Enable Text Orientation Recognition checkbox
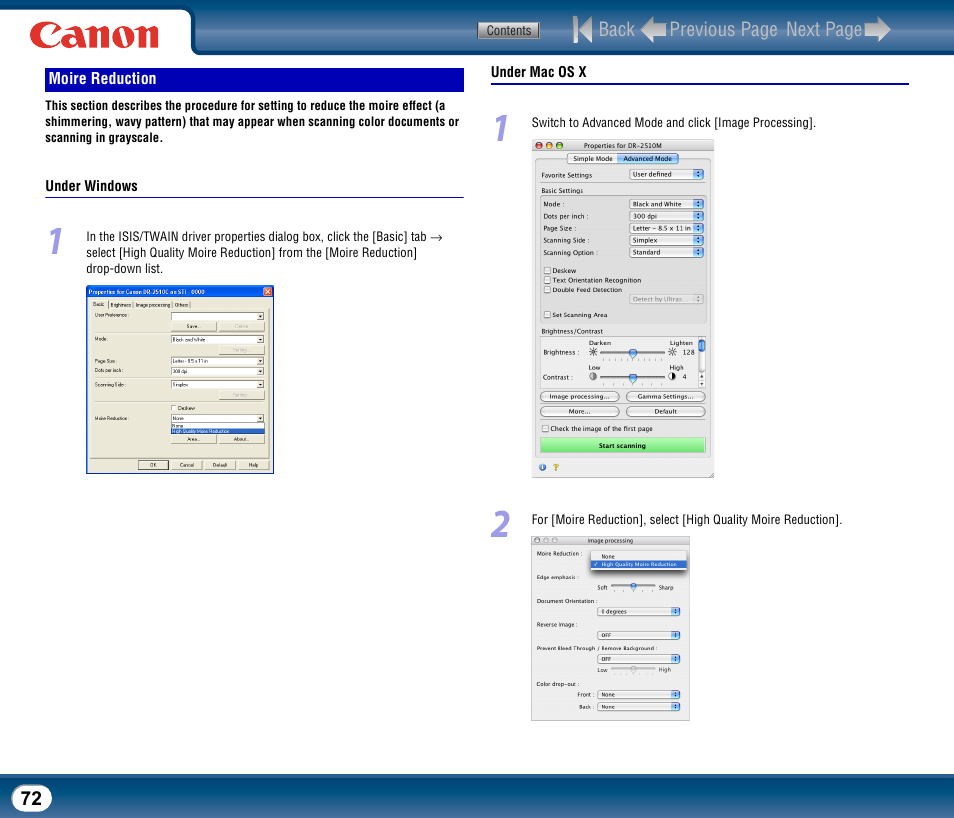This screenshot has width=954, height=818. point(547,280)
